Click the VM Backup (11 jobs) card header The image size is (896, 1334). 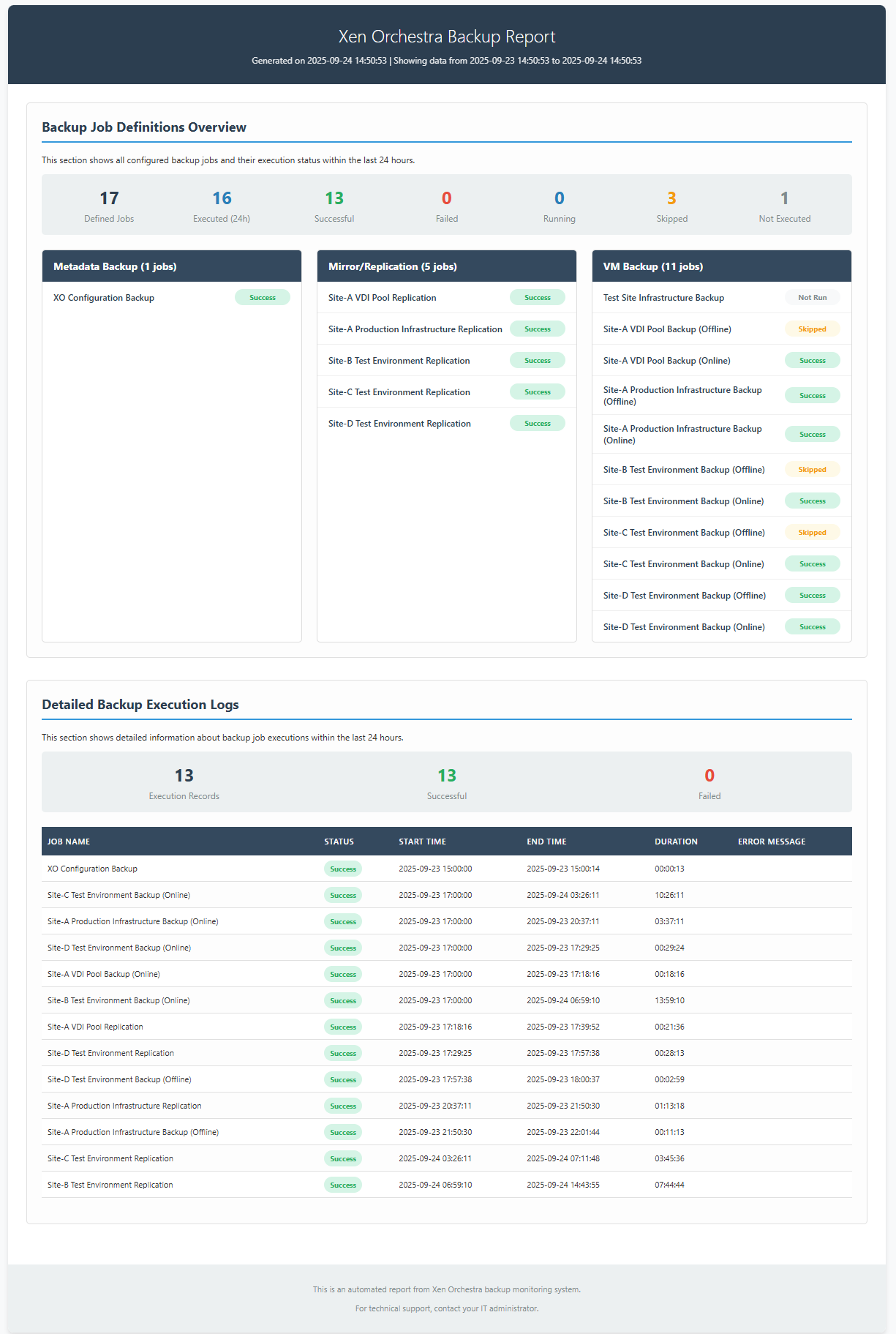tap(722, 266)
